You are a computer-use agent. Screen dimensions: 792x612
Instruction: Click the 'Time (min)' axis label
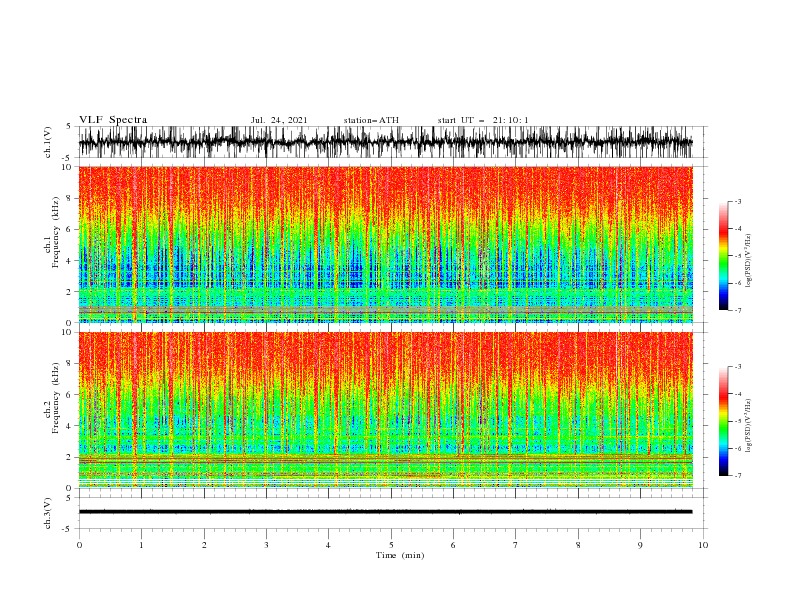click(400, 555)
